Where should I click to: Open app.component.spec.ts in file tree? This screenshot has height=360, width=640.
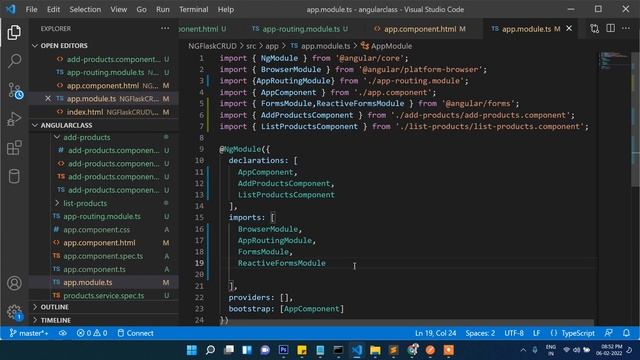coord(104,256)
